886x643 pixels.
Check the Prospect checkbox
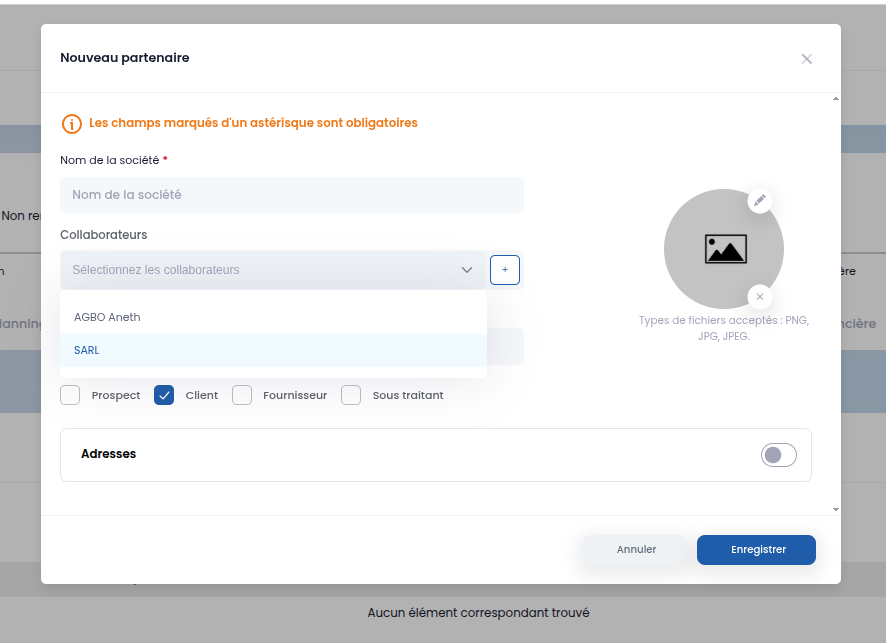coord(70,395)
